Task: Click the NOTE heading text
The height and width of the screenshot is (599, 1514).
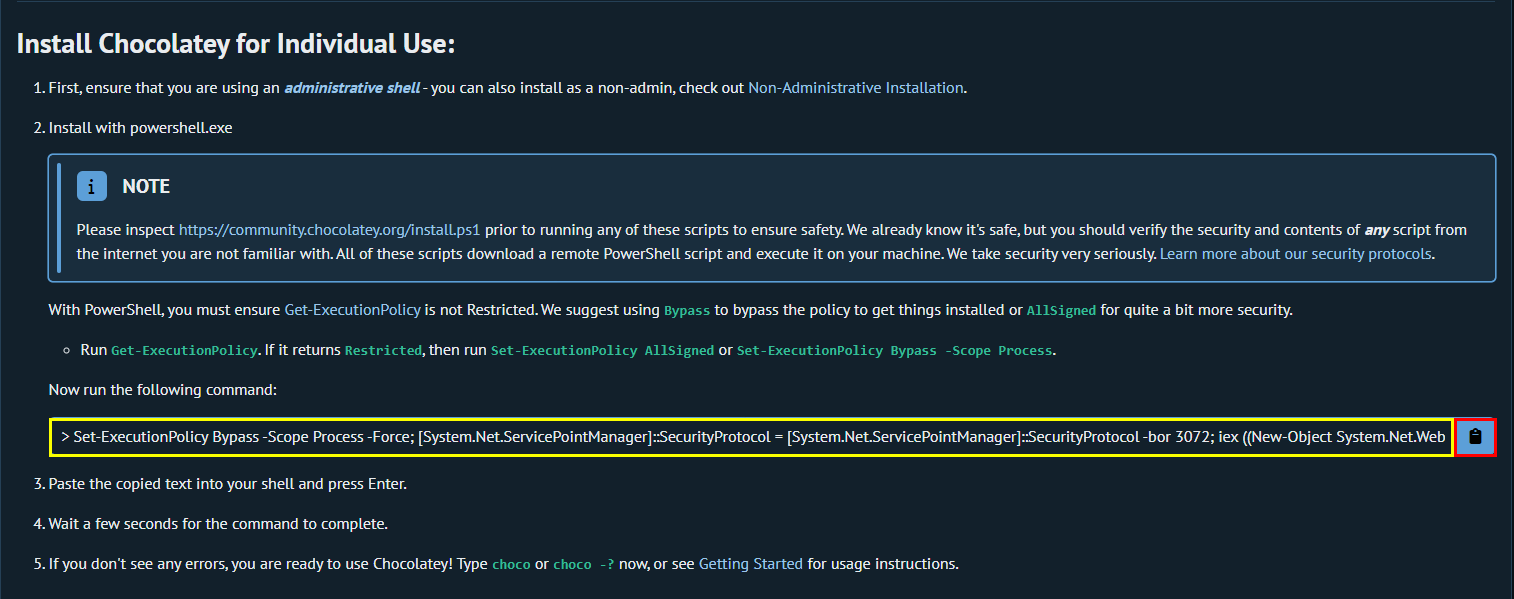Action: tap(146, 186)
